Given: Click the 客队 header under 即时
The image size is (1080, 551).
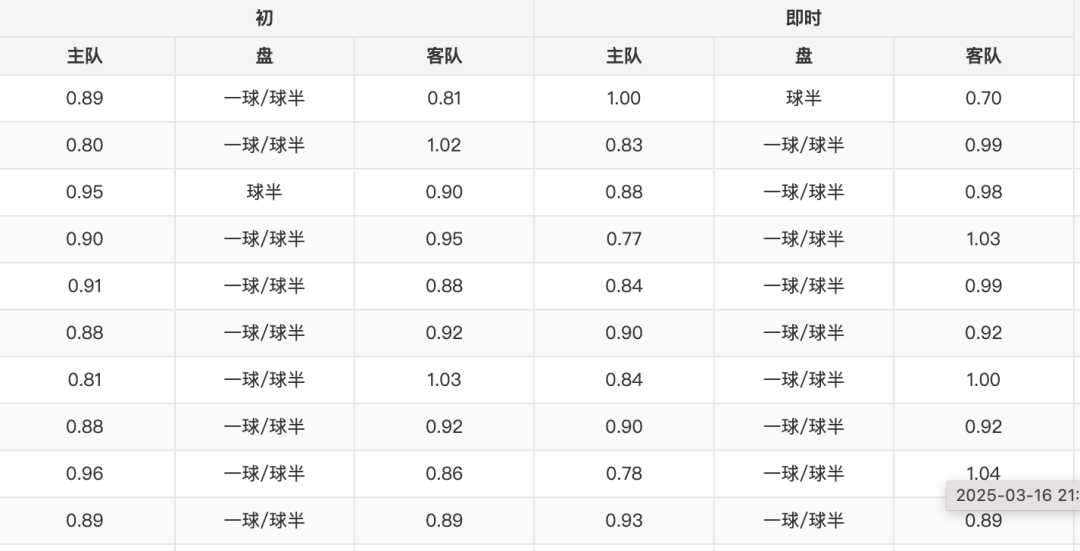Looking at the screenshot, I should (983, 56).
